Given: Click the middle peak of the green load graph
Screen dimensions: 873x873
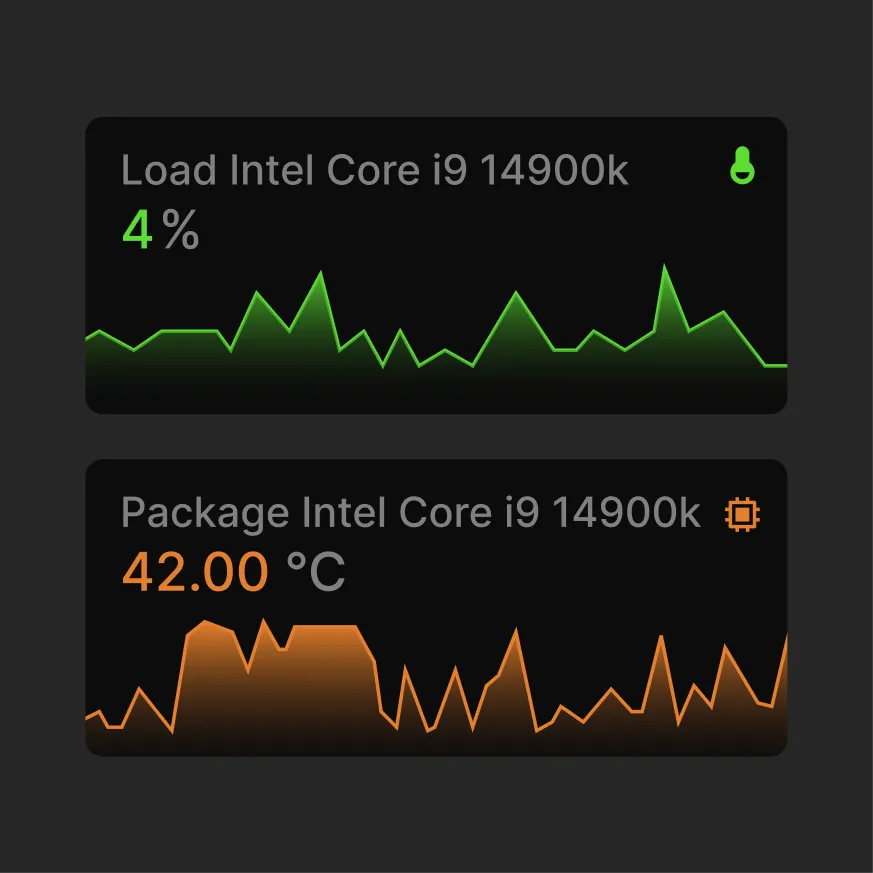Looking at the screenshot, I should click(516, 293).
